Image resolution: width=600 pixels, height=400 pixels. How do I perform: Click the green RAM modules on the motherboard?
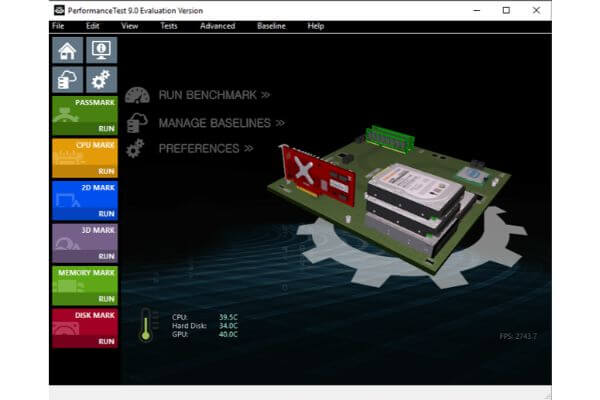[389, 139]
